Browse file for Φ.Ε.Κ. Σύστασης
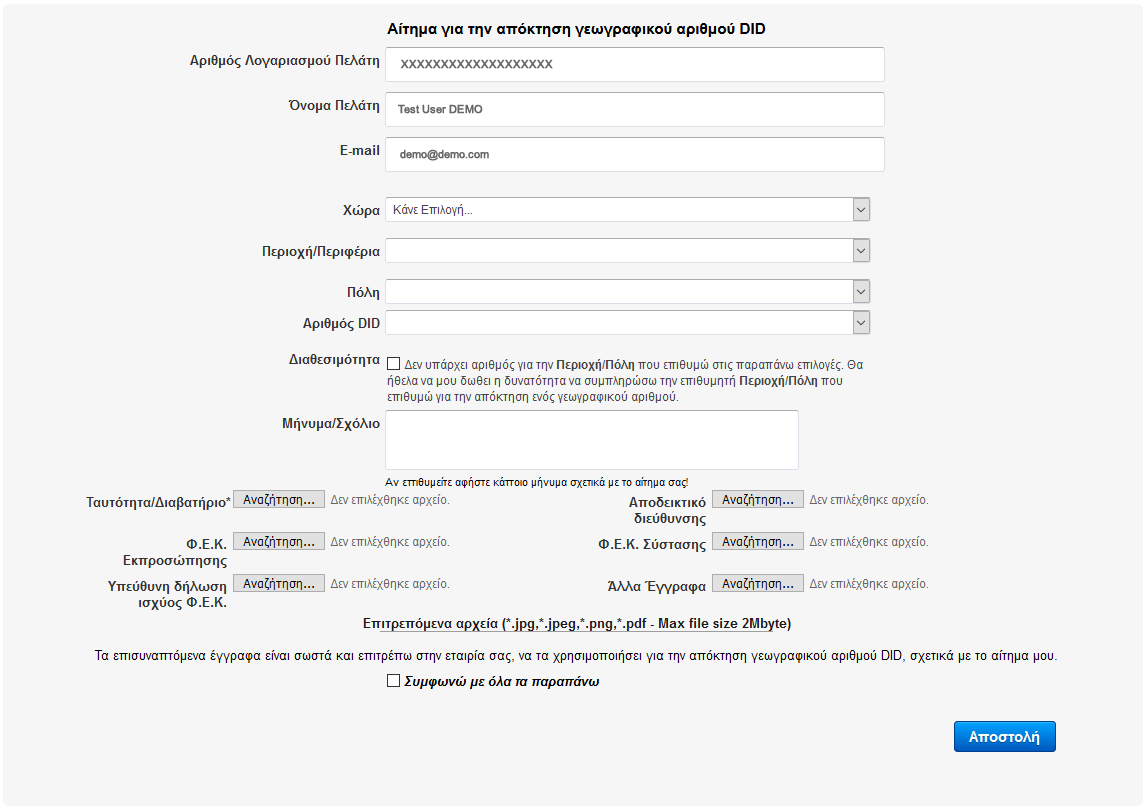 (x=757, y=542)
